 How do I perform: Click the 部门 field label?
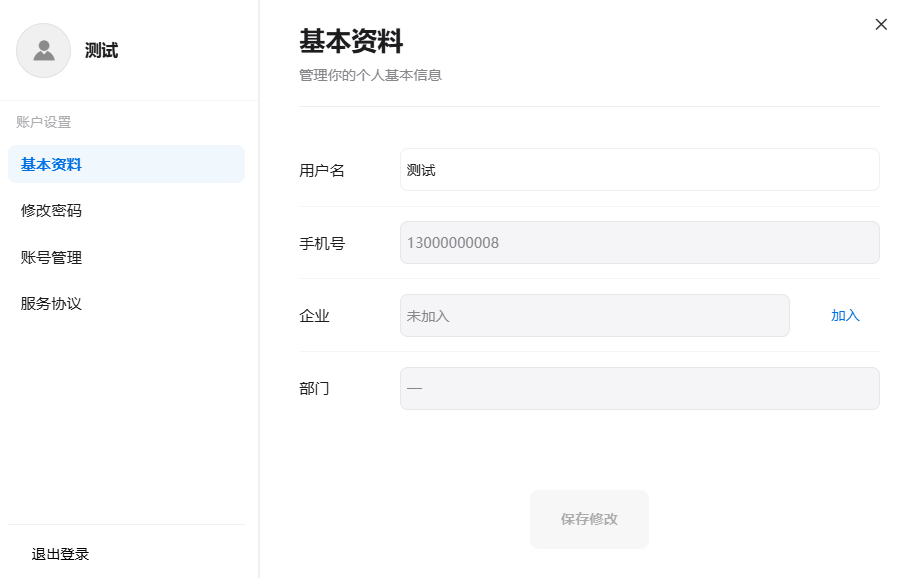pos(314,389)
